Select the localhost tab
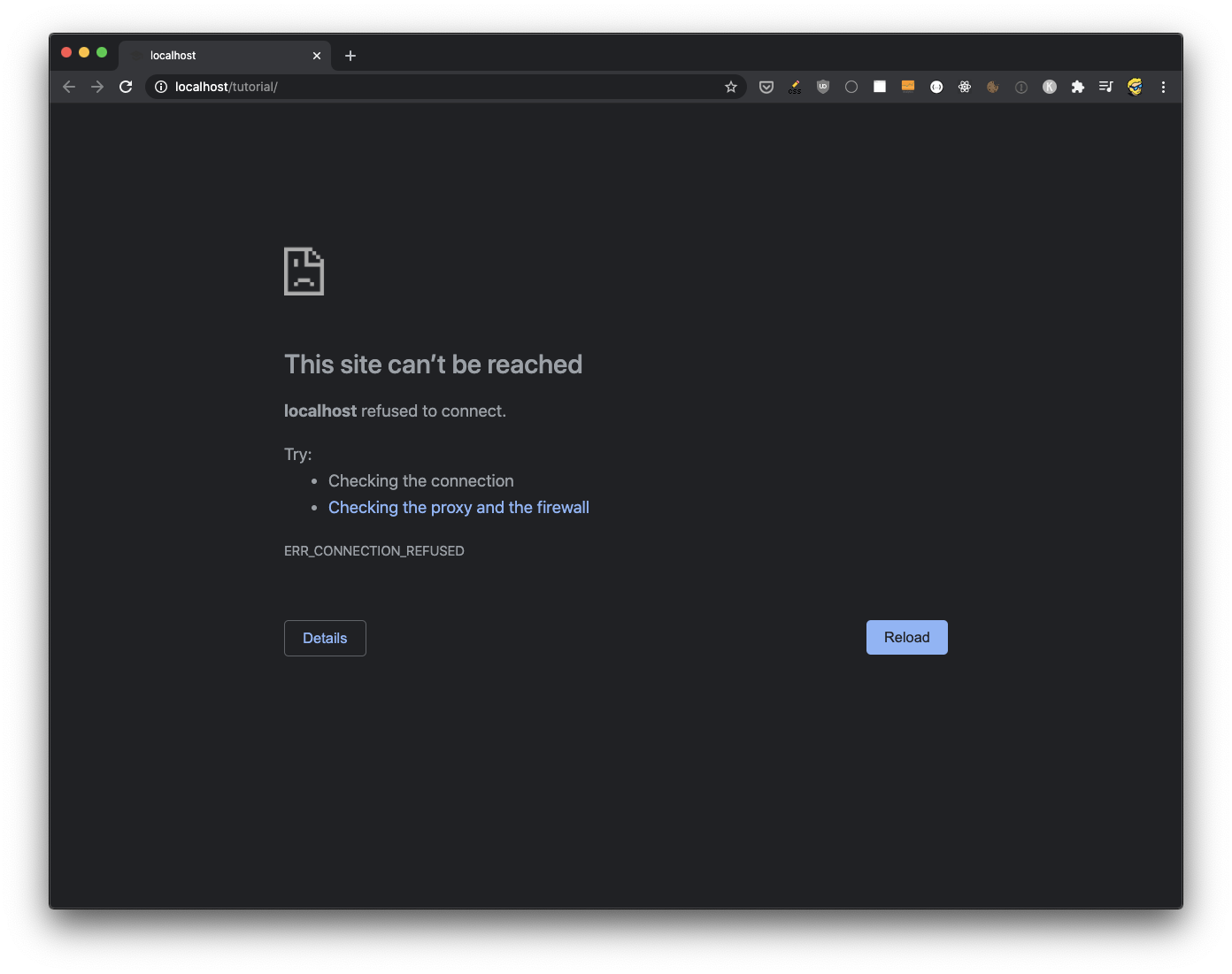The image size is (1232, 974). point(221,55)
